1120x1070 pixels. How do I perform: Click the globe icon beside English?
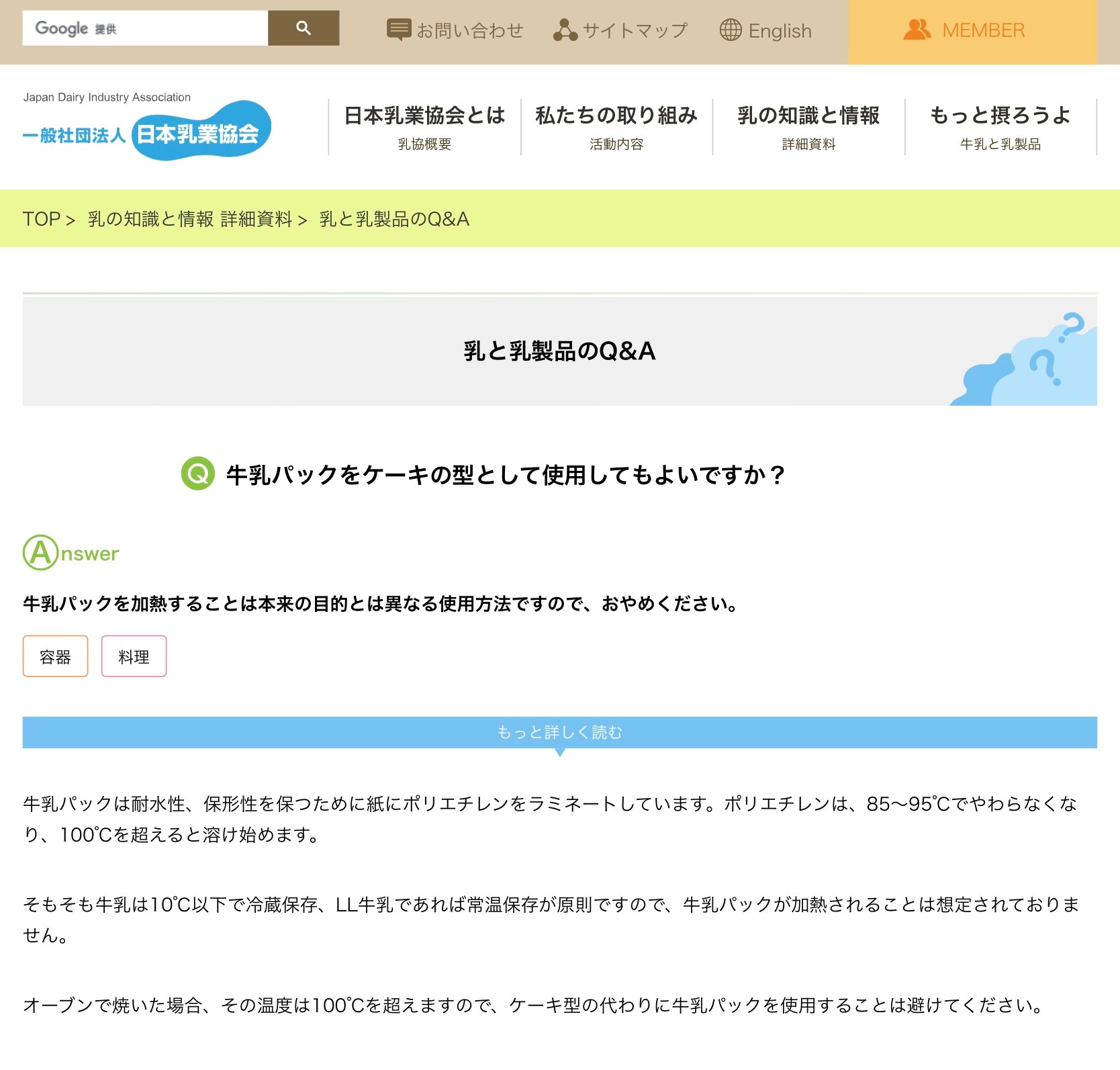[731, 30]
